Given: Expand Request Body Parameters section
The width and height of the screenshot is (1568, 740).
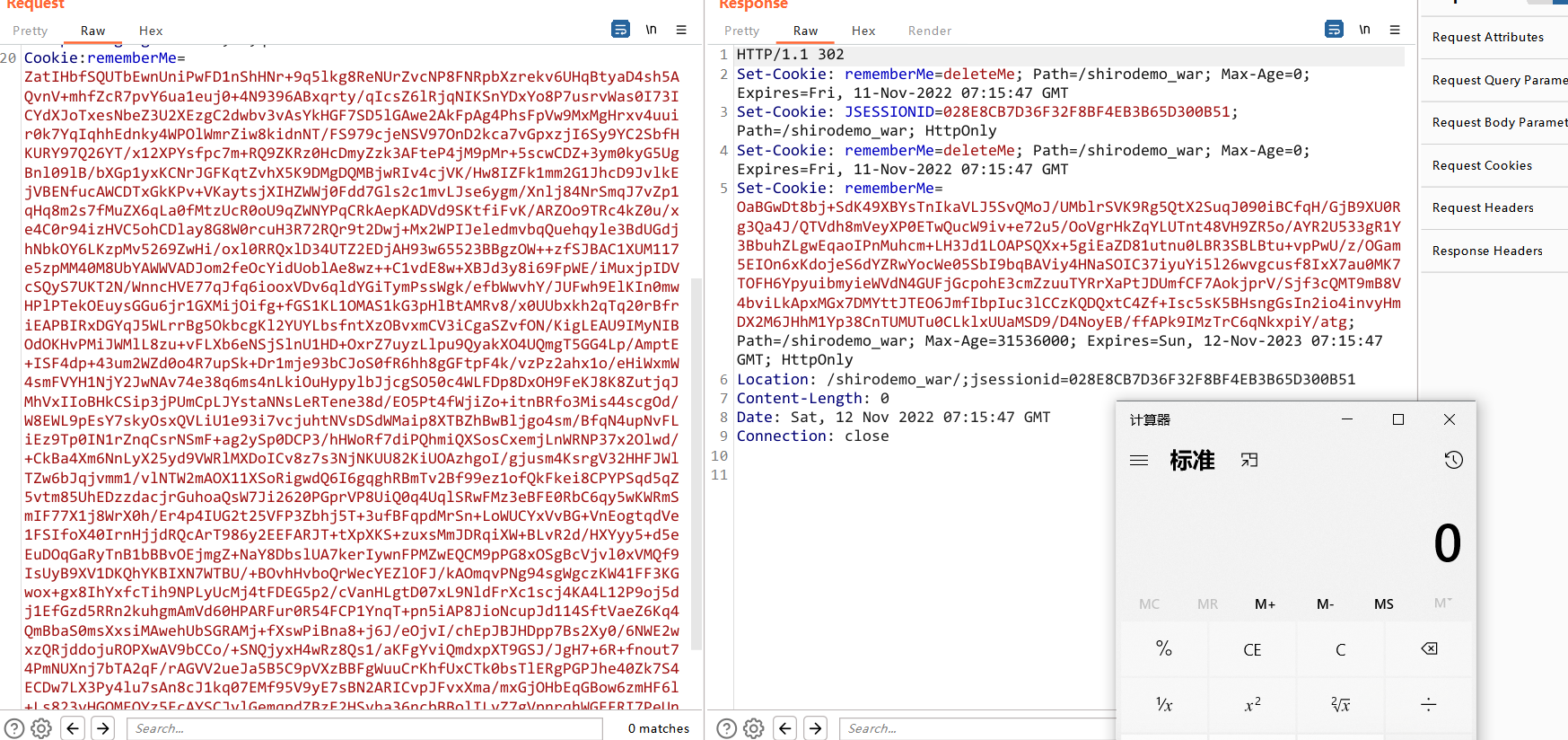Looking at the screenshot, I should click(1494, 122).
